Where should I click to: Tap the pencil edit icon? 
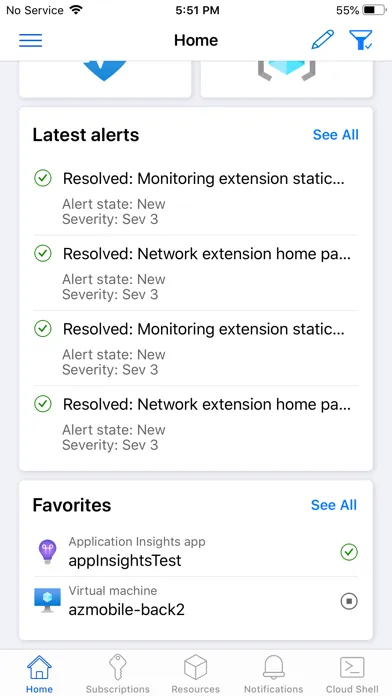(323, 40)
